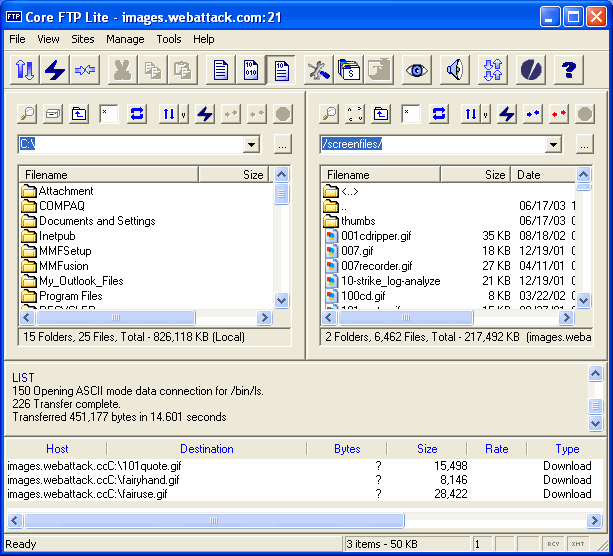Click the local panel magnifier search icon
The width and height of the screenshot is (613, 556).
tap(27, 114)
